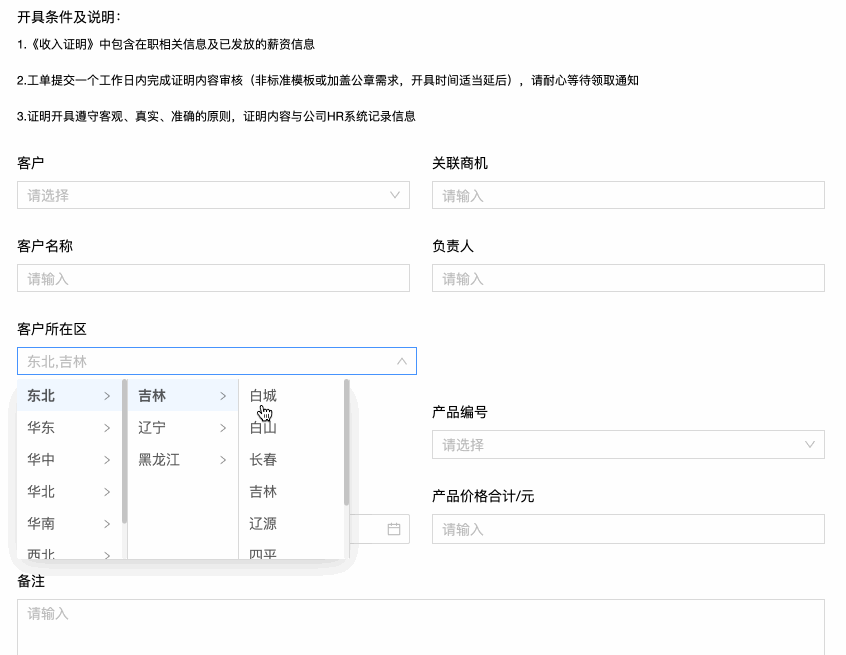Click the region column scrollbar
Image resolution: width=846 pixels, height=655 pixels.
[x=125, y=451]
